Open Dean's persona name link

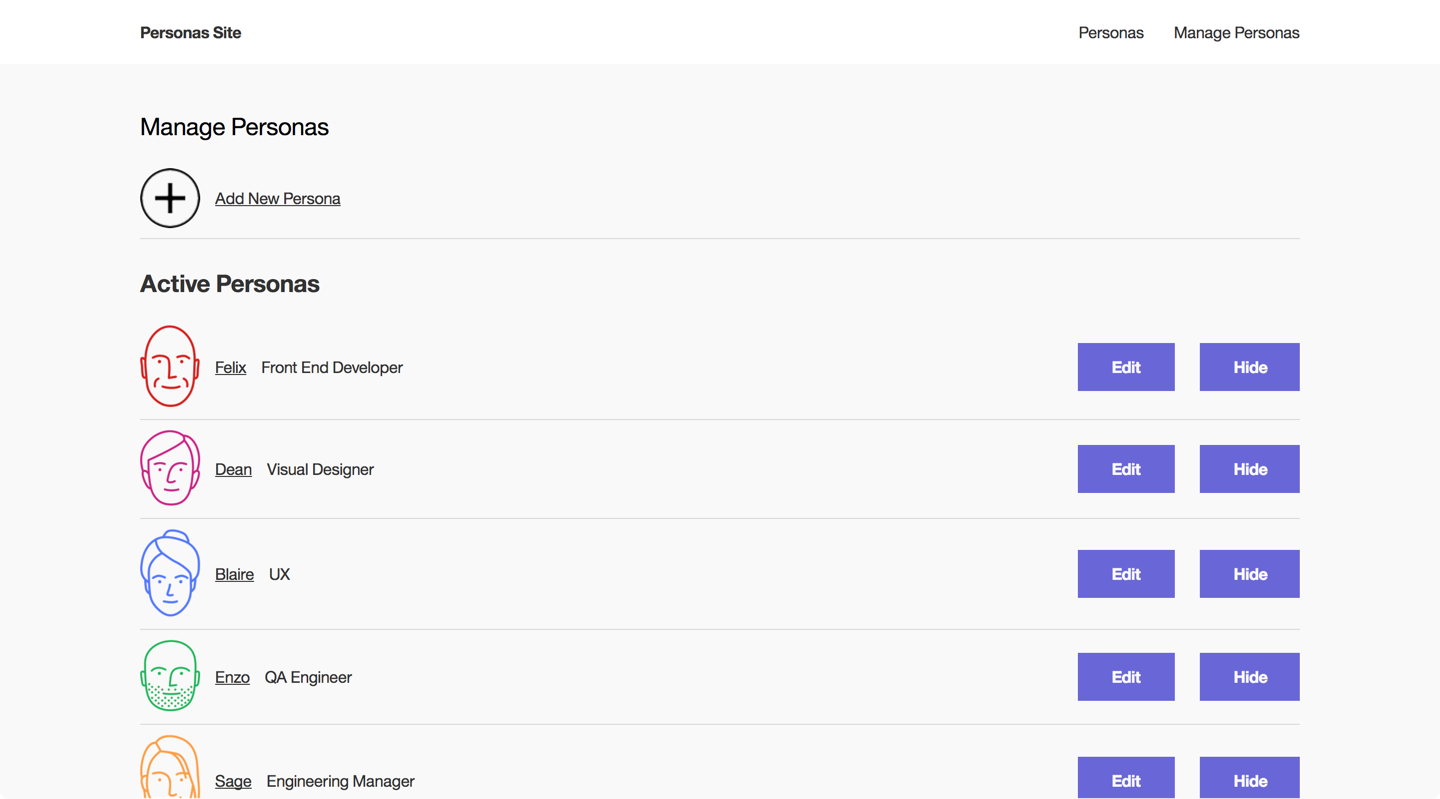233,470
